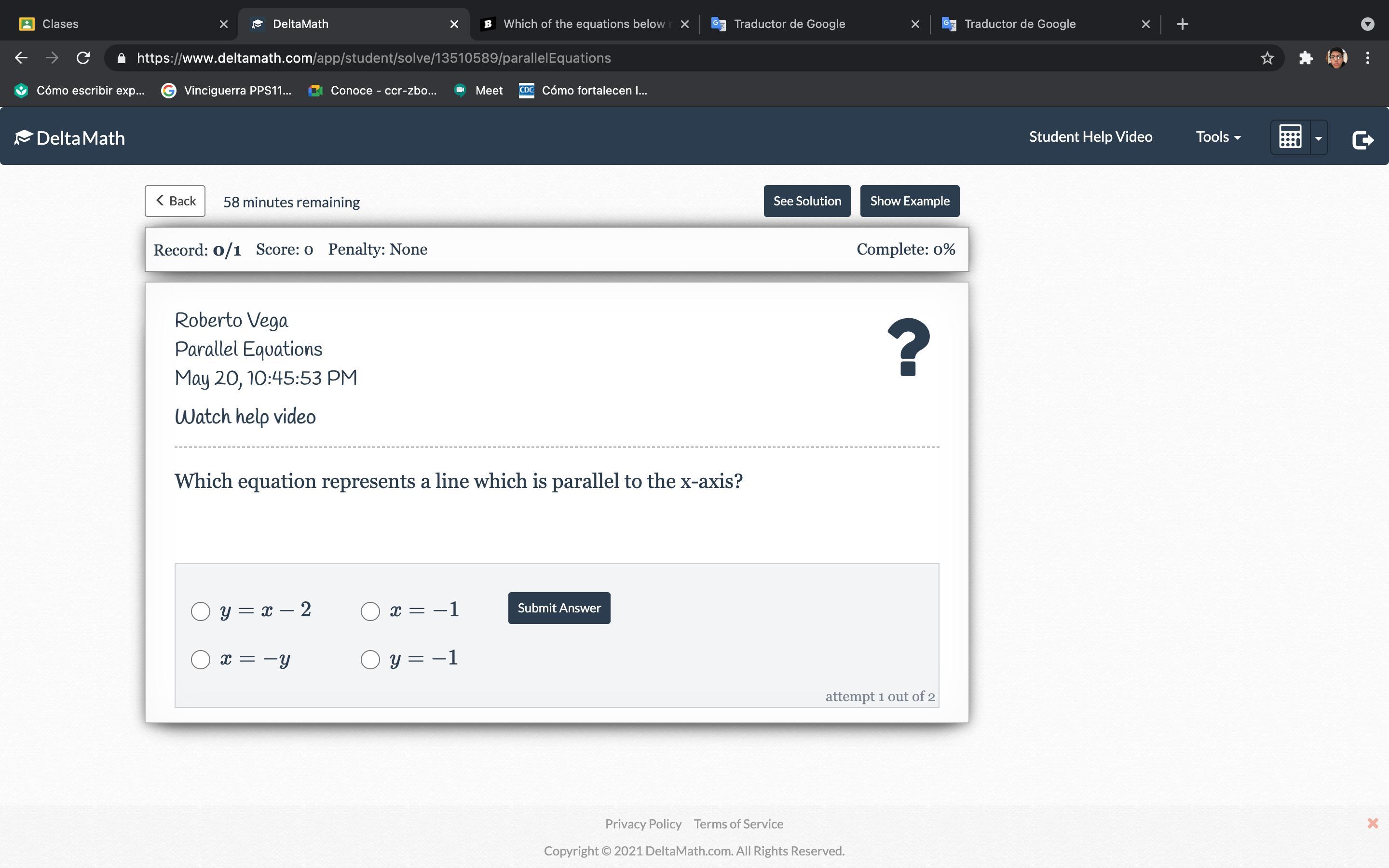Select the x = −1 answer choice

tap(370, 611)
